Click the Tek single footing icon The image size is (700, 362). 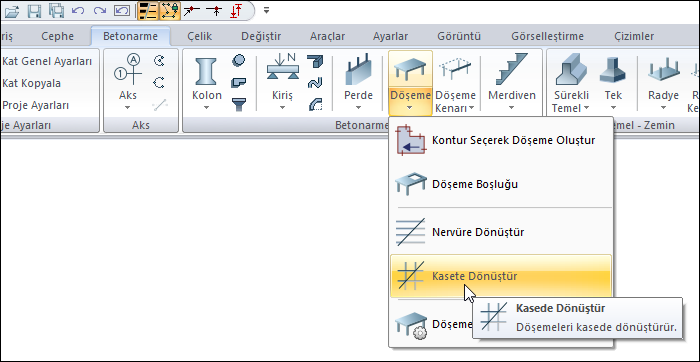coord(613,69)
